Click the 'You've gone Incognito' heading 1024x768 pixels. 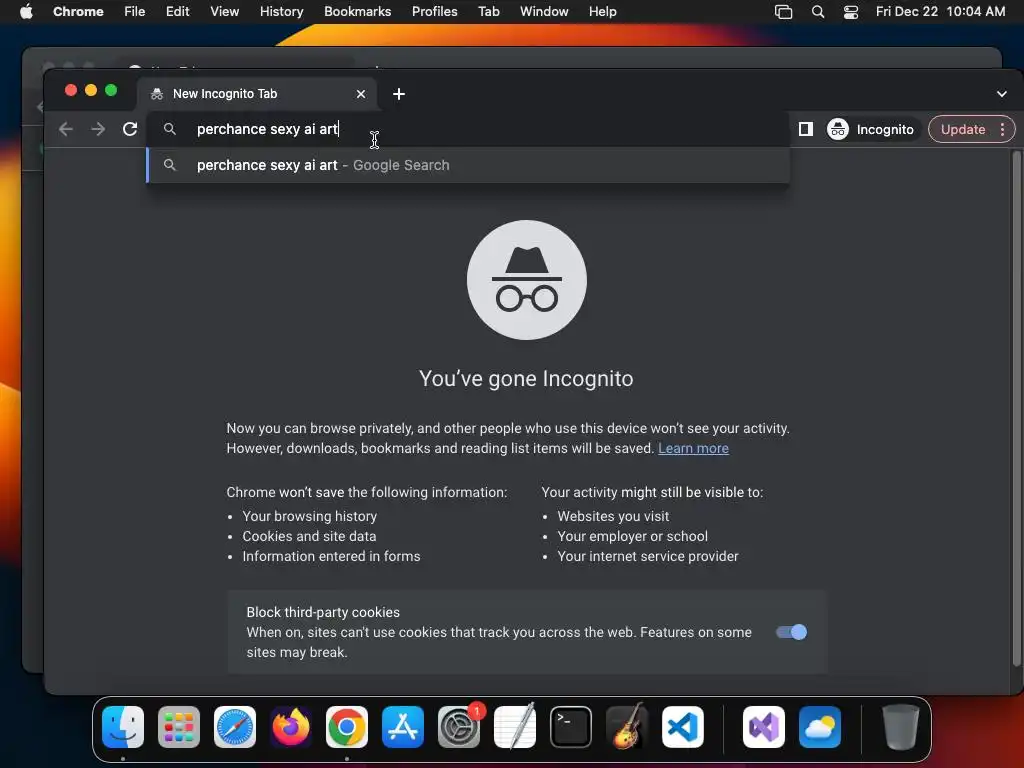(526, 379)
